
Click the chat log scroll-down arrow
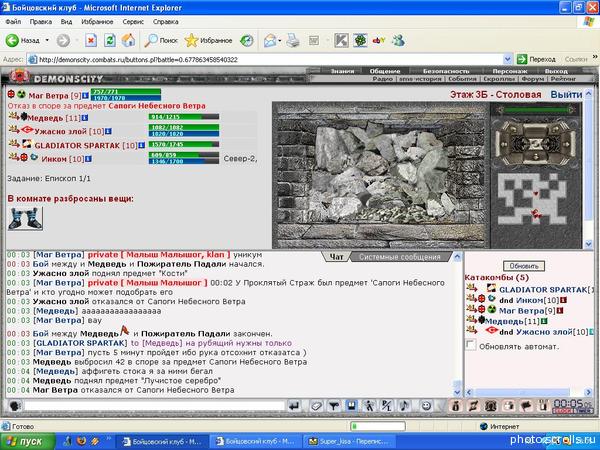457,392
